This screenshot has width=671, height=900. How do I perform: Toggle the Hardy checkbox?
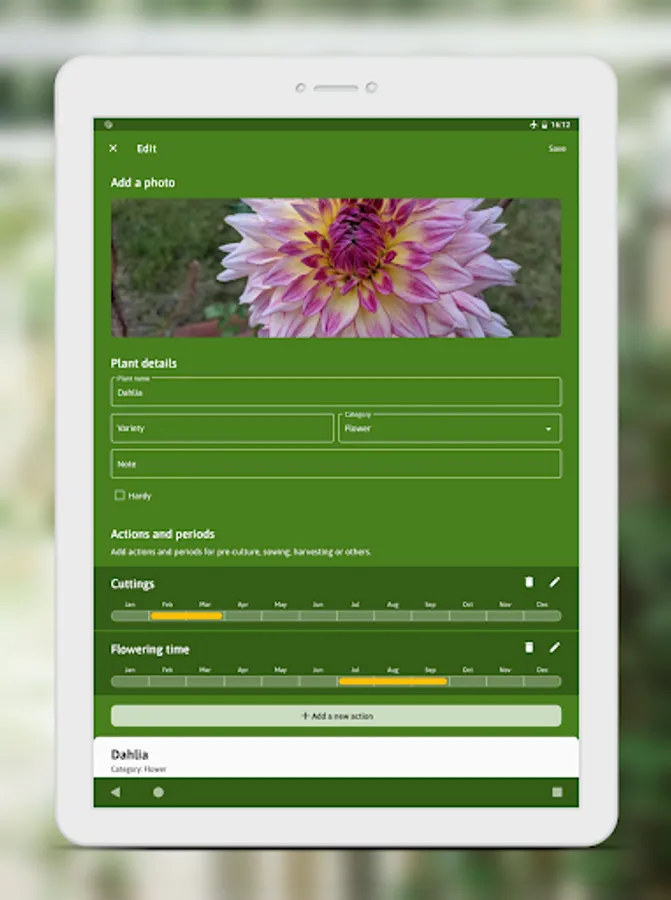(119, 495)
